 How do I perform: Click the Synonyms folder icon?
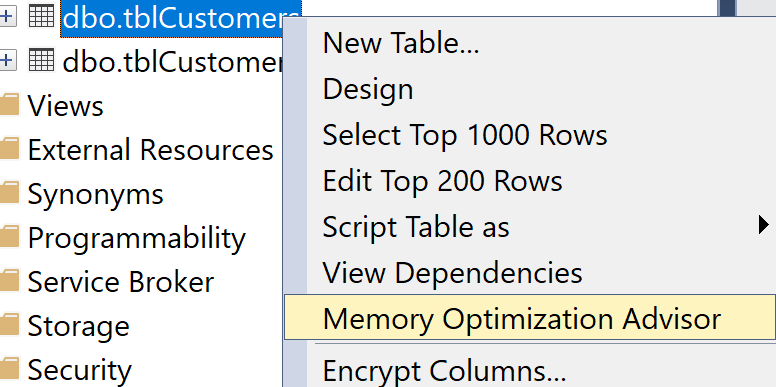tap(9, 193)
